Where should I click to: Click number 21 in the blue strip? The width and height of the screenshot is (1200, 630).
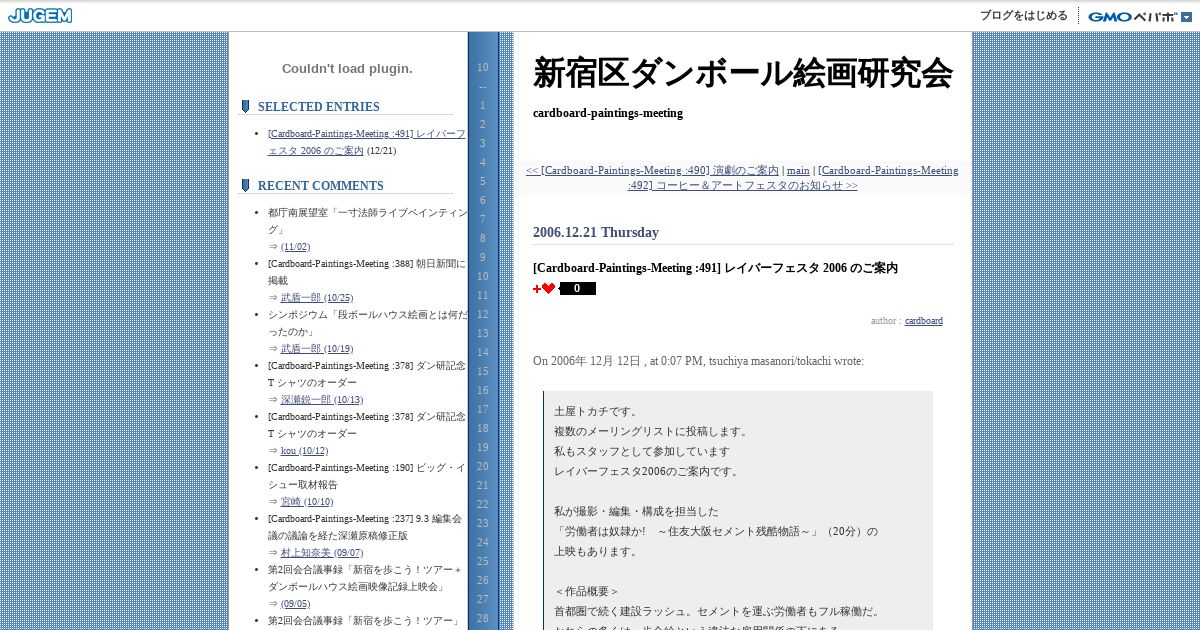[x=483, y=486]
